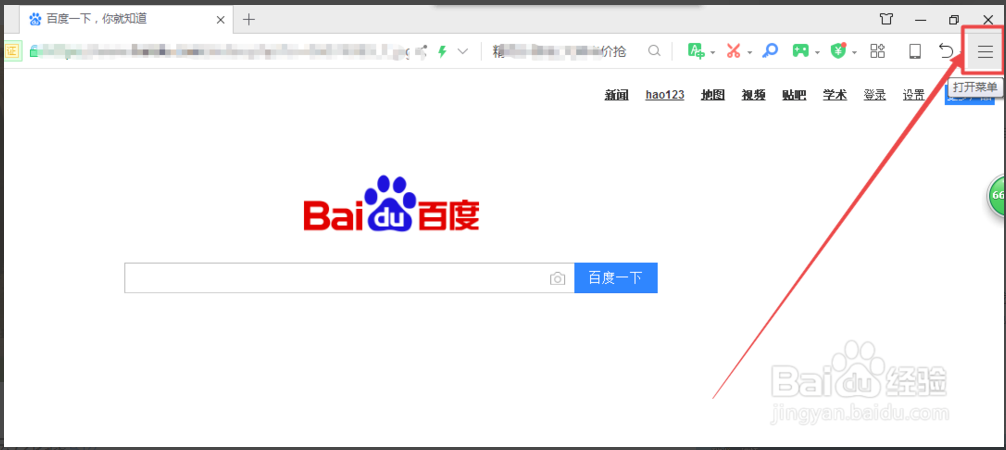Open the skin shirt icon in title bar
Image resolution: width=1006 pixels, height=450 pixels.
[x=887, y=19]
